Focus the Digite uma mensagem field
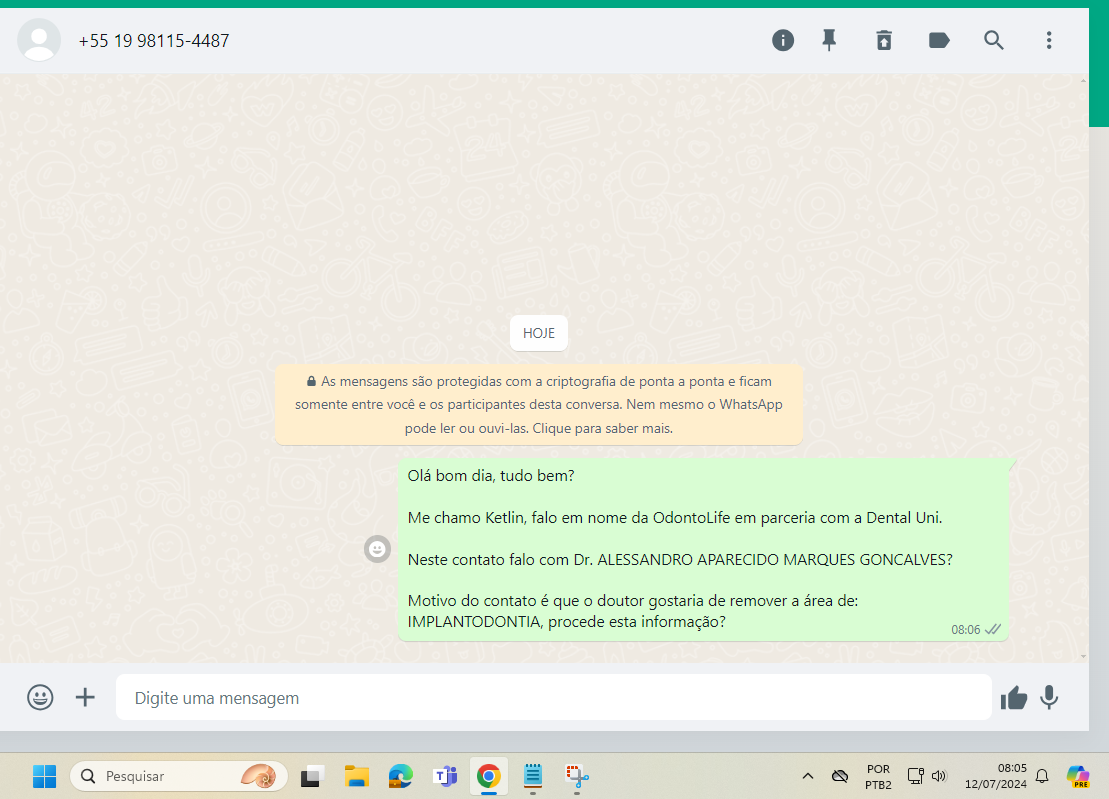 554,697
